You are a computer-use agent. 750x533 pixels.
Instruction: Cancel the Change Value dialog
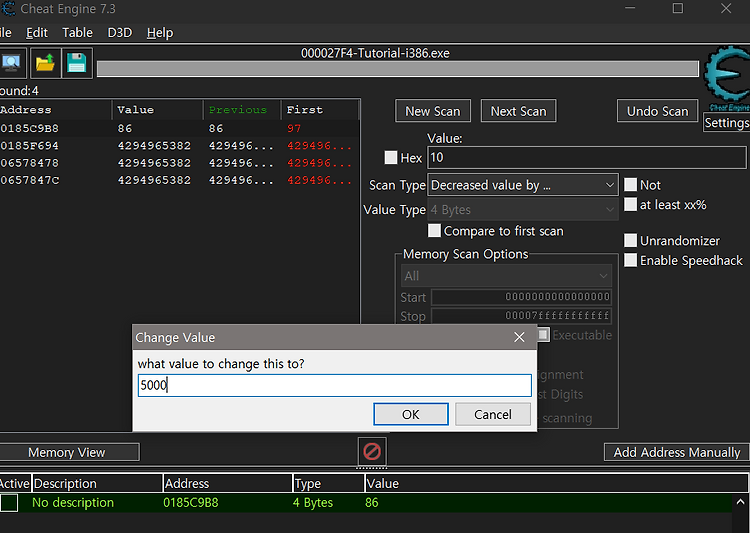point(493,414)
